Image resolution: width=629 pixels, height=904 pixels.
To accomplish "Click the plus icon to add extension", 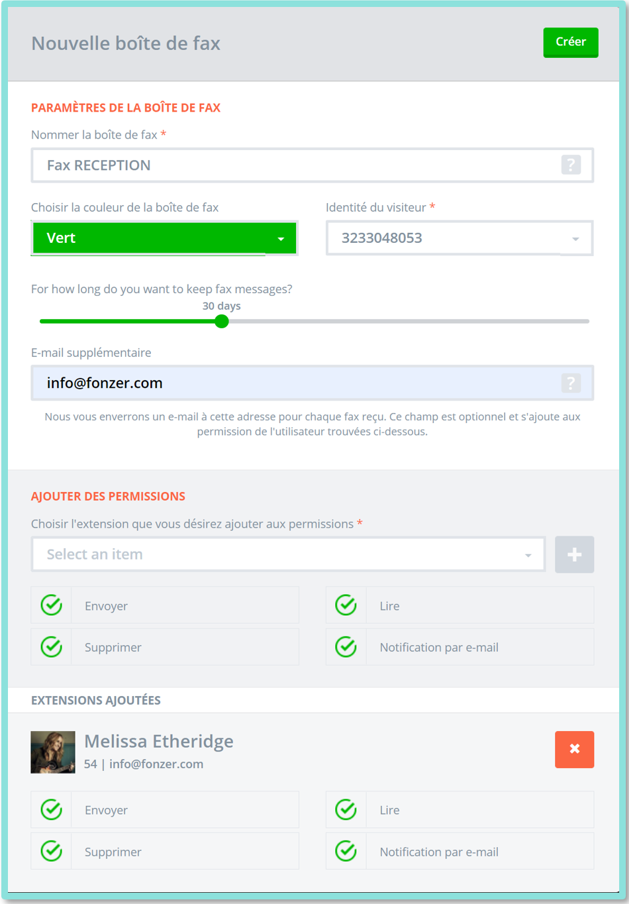I will click(574, 555).
